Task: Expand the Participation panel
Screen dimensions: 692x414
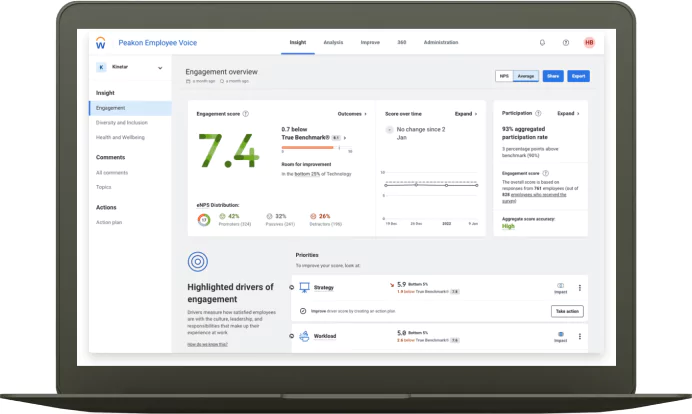Action: pos(568,113)
